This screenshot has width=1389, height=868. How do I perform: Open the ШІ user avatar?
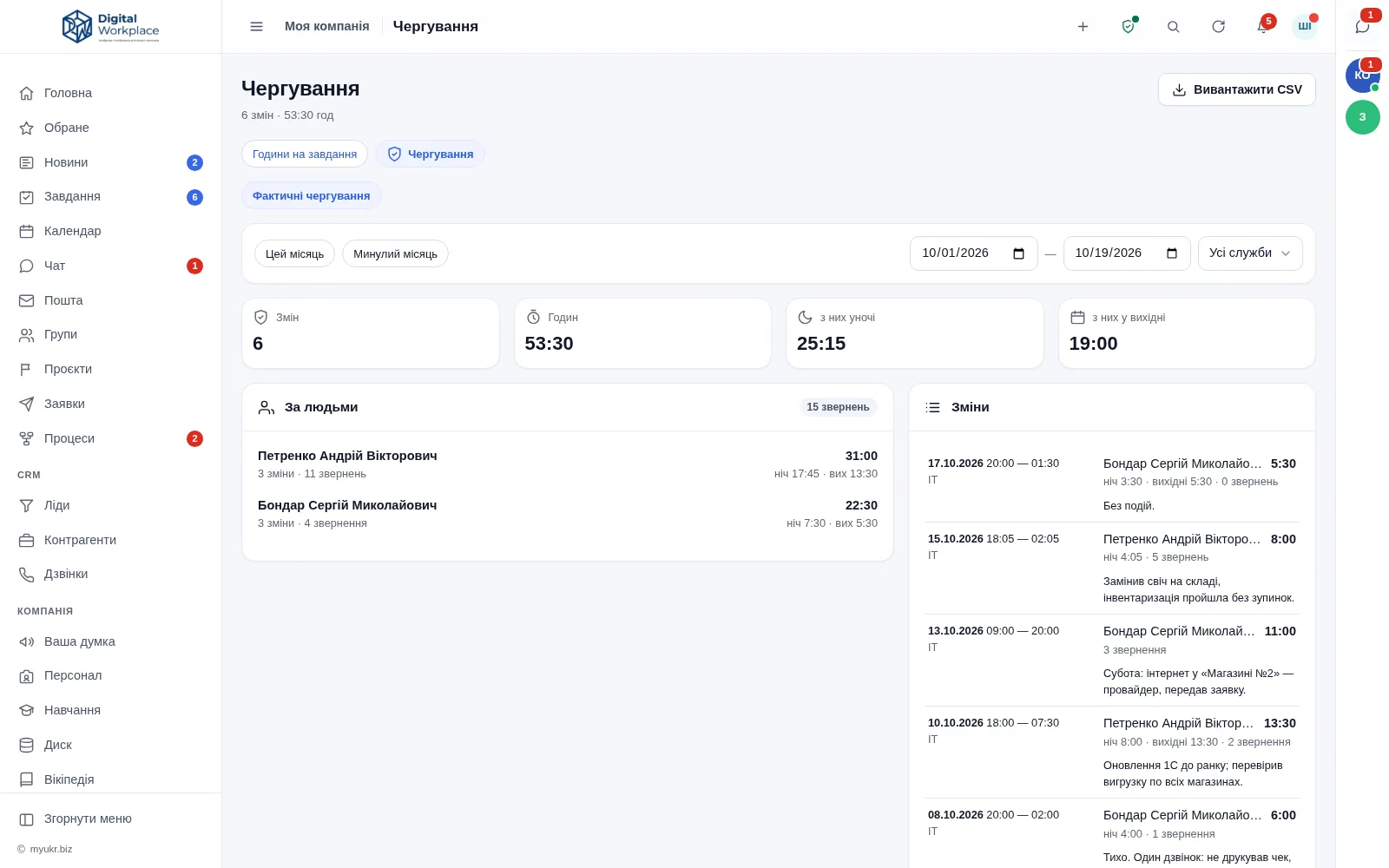coord(1304,27)
